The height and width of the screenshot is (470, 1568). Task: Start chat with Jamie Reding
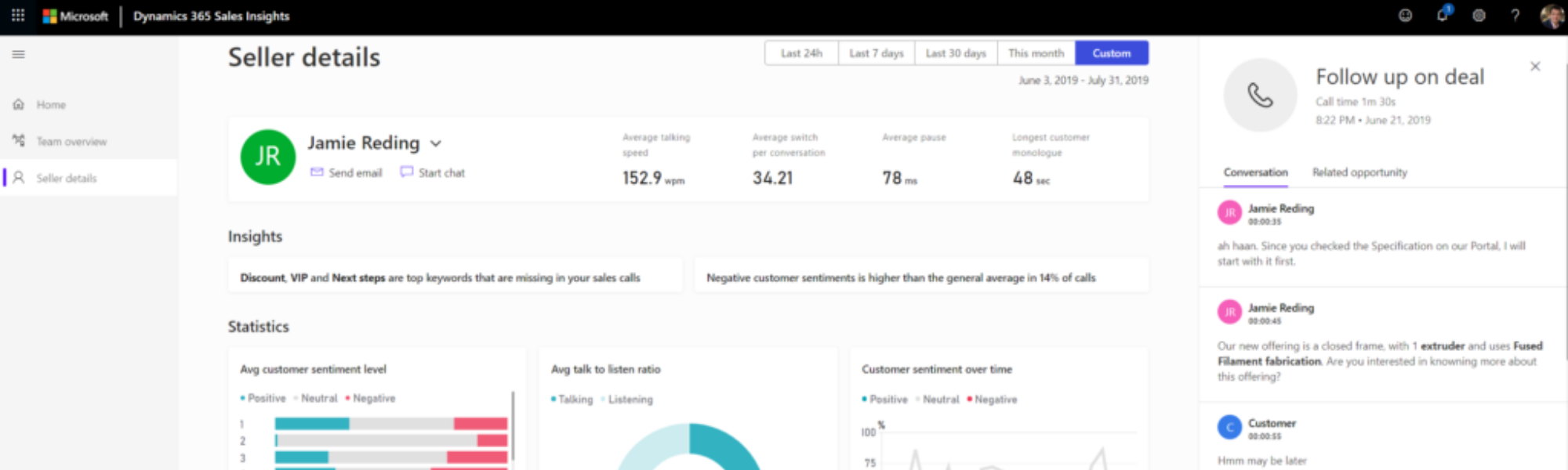pyautogui.click(x=433, y=172)
